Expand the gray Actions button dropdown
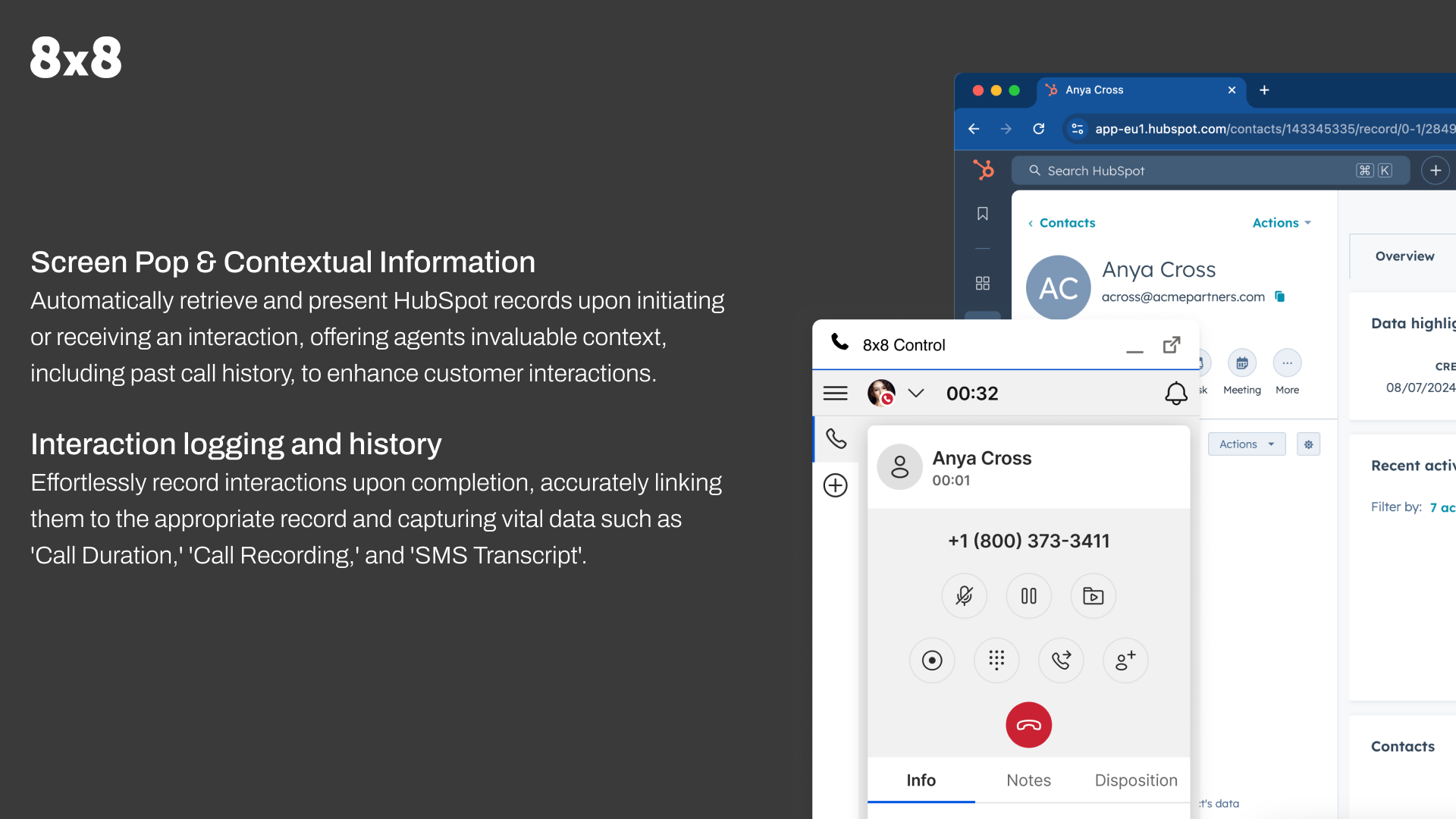Image resolution: width=1456 pixels, height=819 pixels. coord(1246,444)
